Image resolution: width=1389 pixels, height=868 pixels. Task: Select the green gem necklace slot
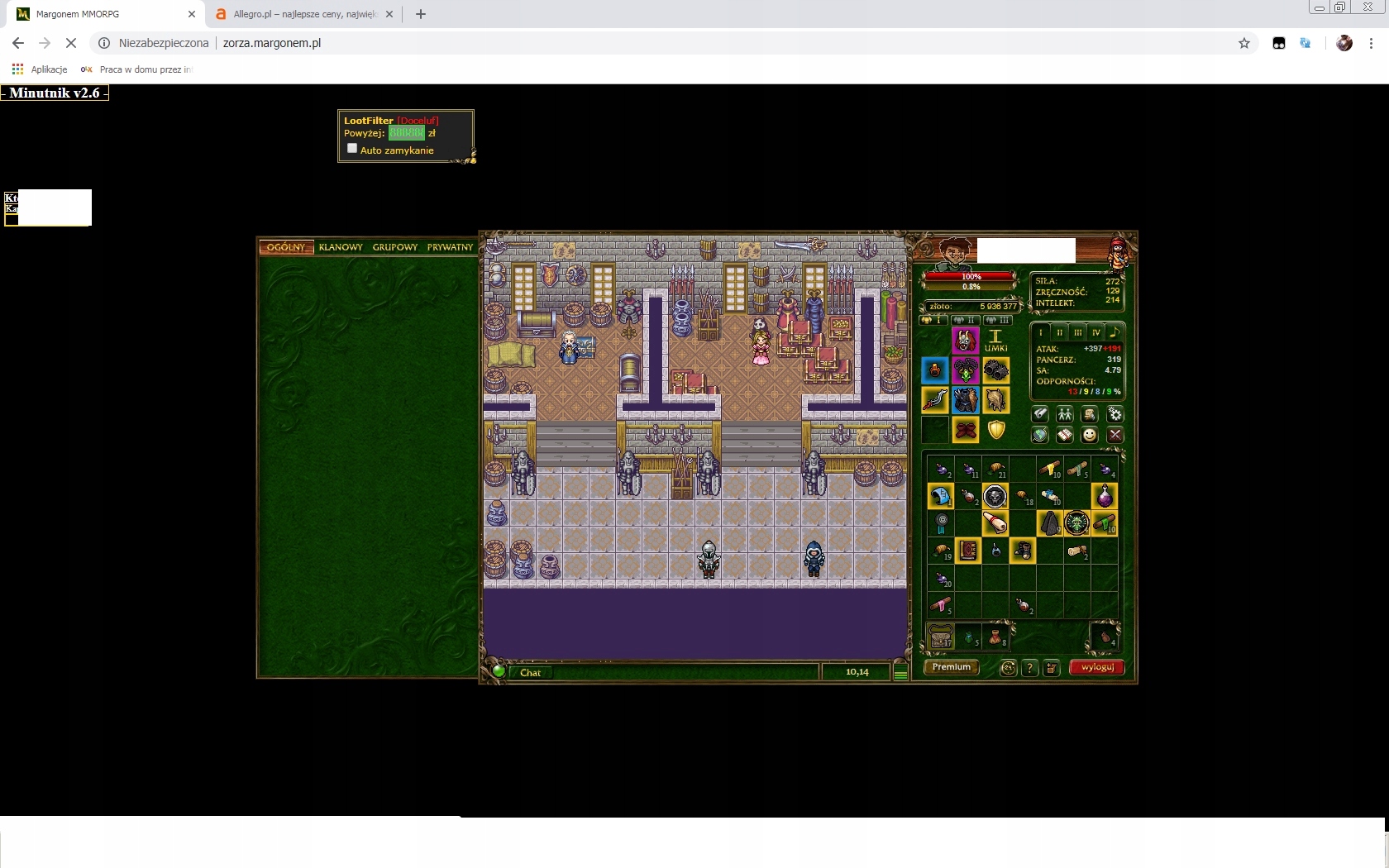click(x=965, y=370)
